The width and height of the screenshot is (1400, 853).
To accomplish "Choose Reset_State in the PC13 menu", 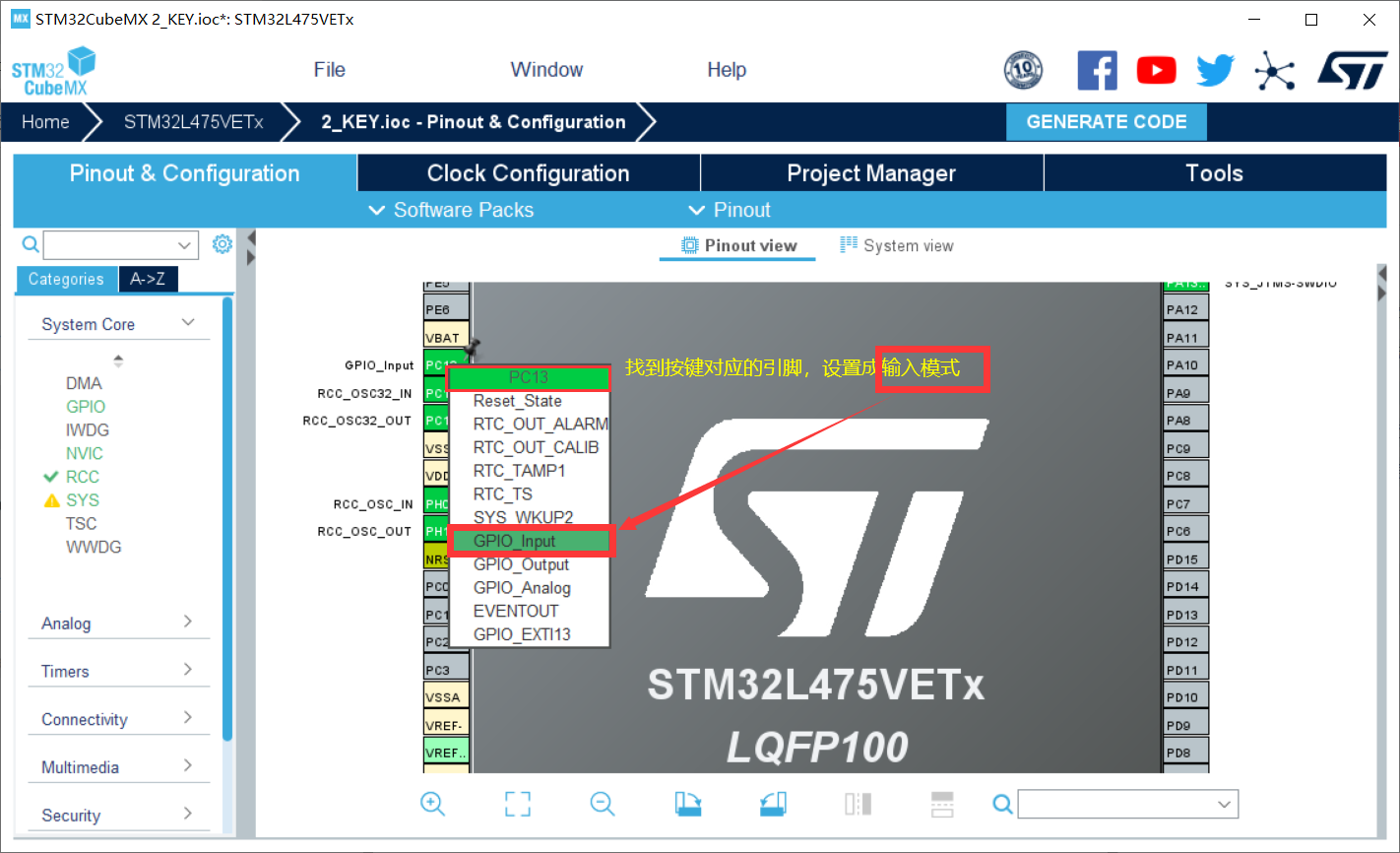I will tap(531, 401).
